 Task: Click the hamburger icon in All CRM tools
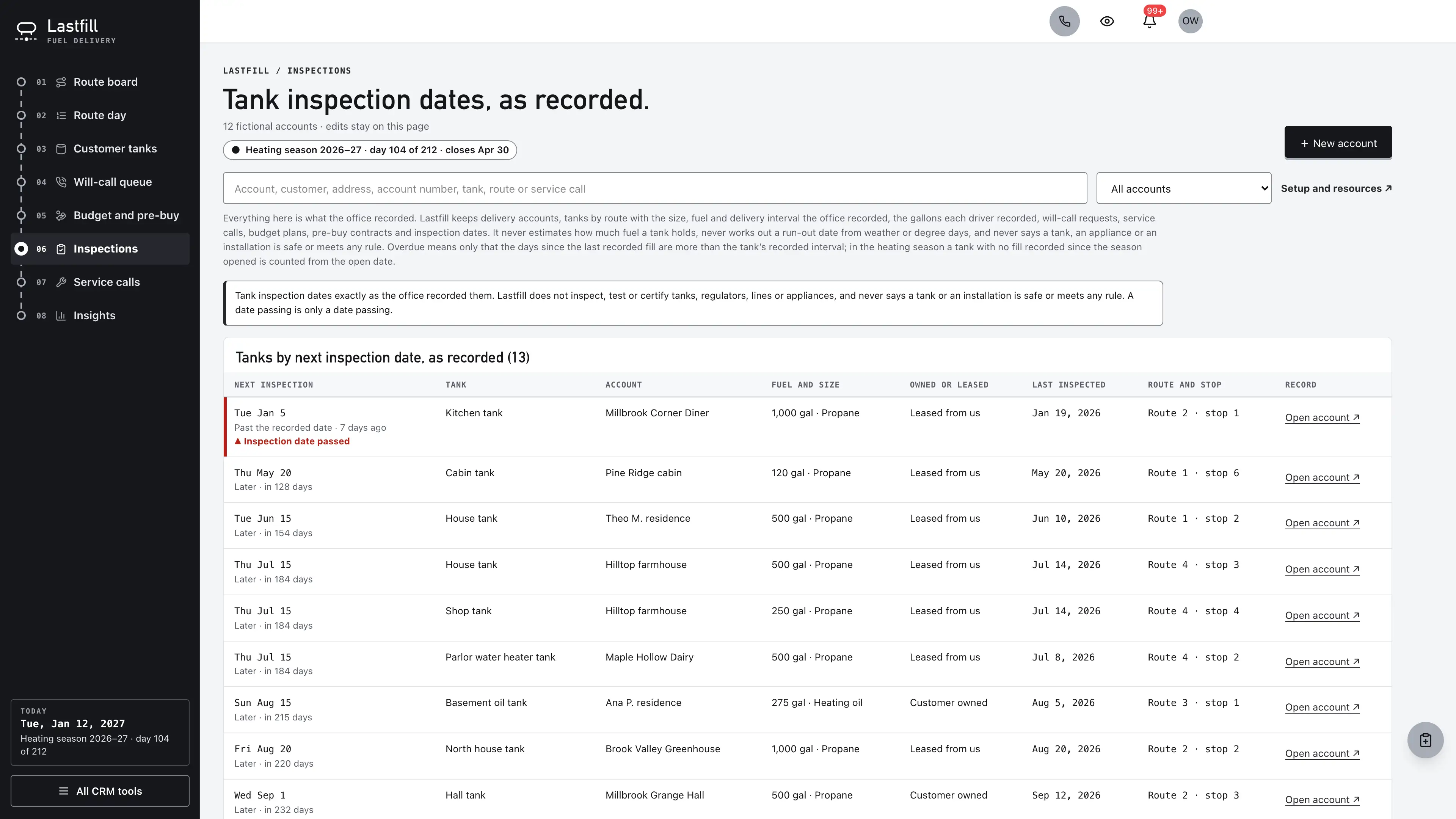point(63,791)
